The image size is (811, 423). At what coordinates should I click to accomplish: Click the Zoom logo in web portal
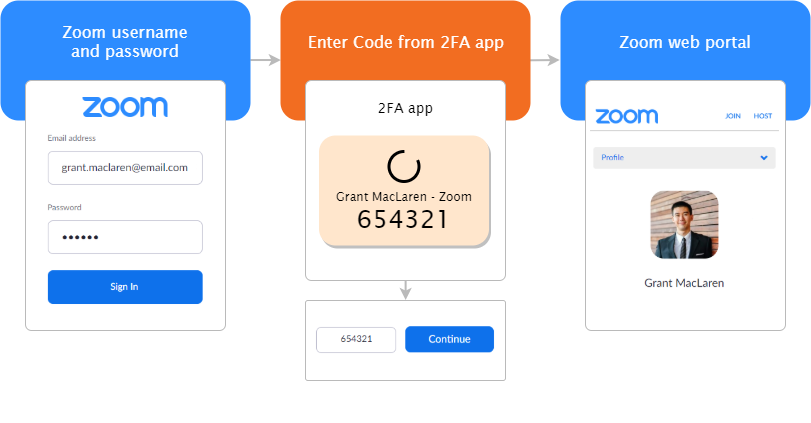tap(626, 116)
